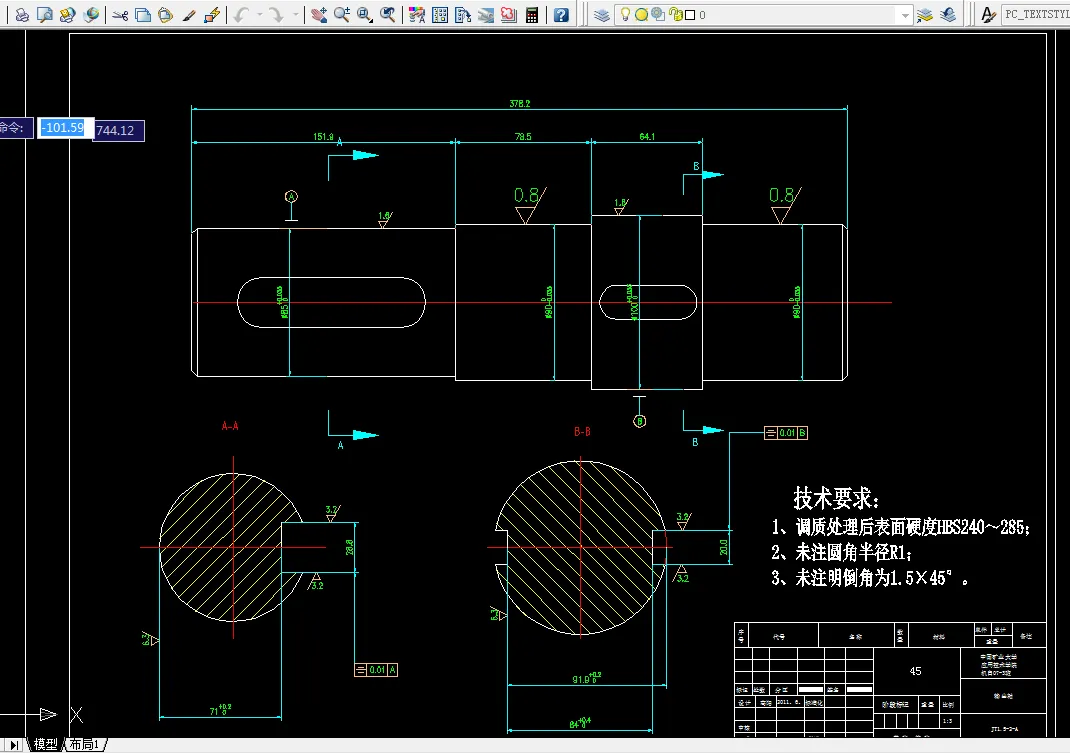Expand the layer list dropdown
The height and width of the screenshot is (755, 1070).
(x=905, y=15)
